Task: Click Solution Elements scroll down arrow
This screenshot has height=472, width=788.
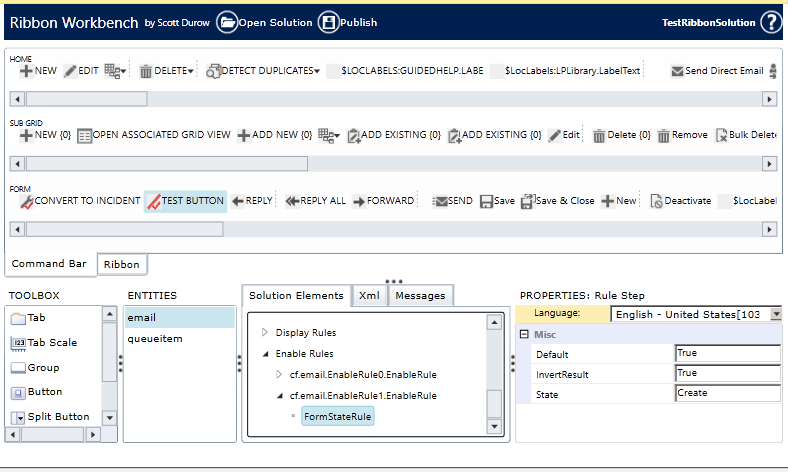Action: pyautogui.click(x=495, y=427)
